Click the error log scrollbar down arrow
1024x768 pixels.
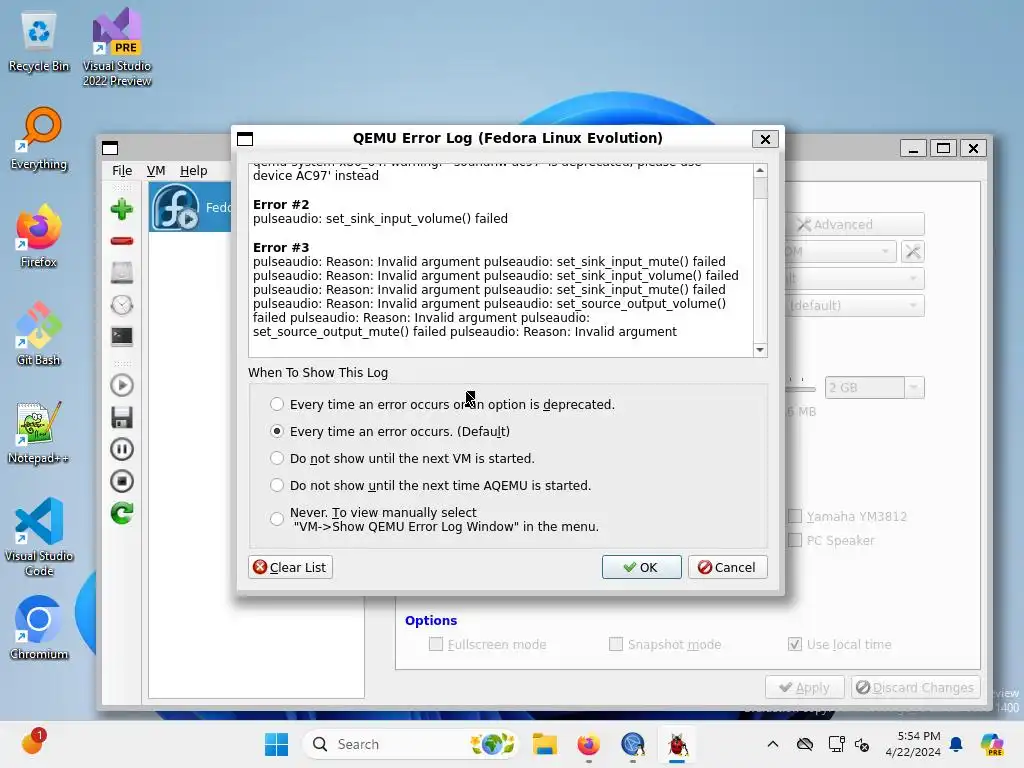760,350
